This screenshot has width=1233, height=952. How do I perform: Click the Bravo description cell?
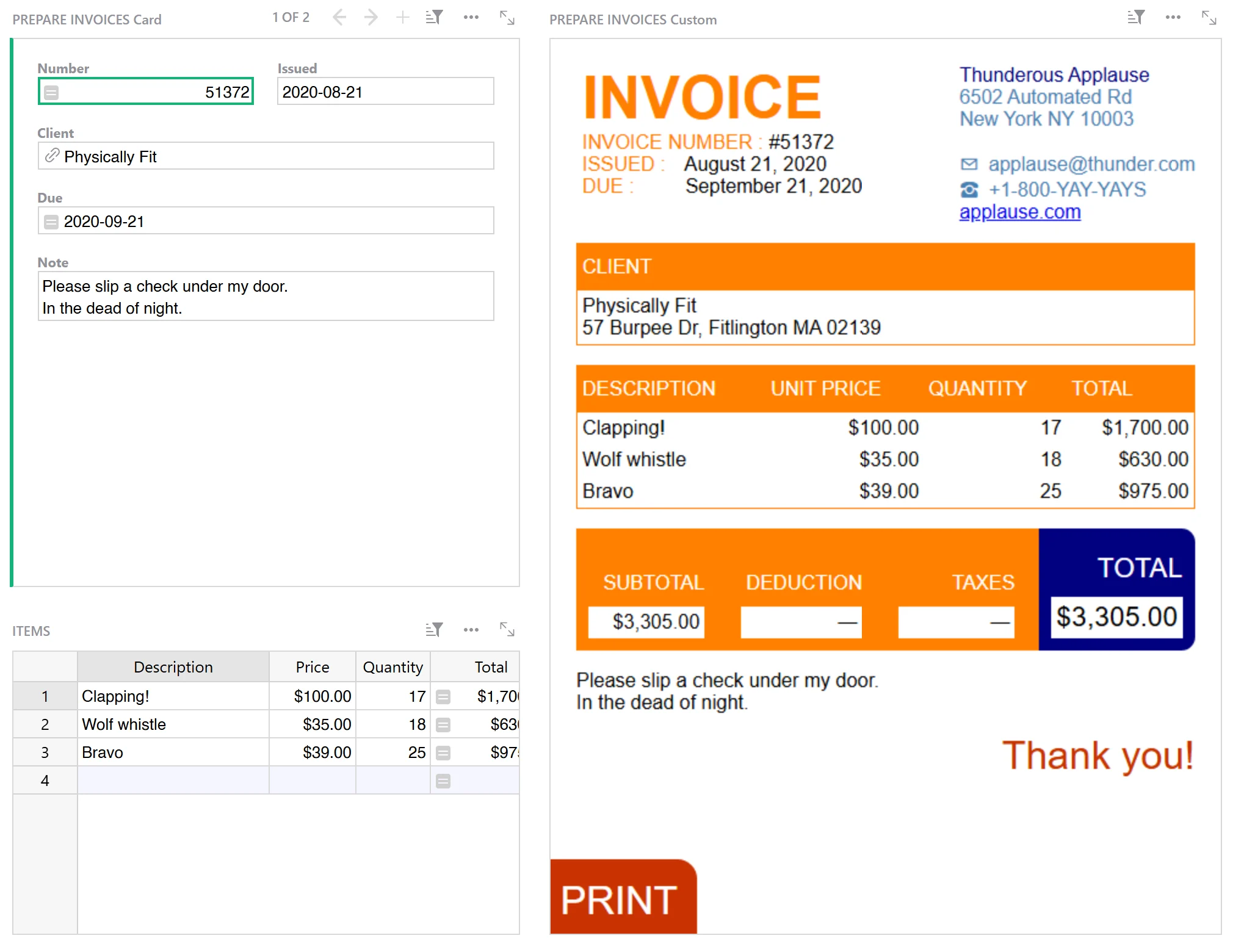coord(173,752)
